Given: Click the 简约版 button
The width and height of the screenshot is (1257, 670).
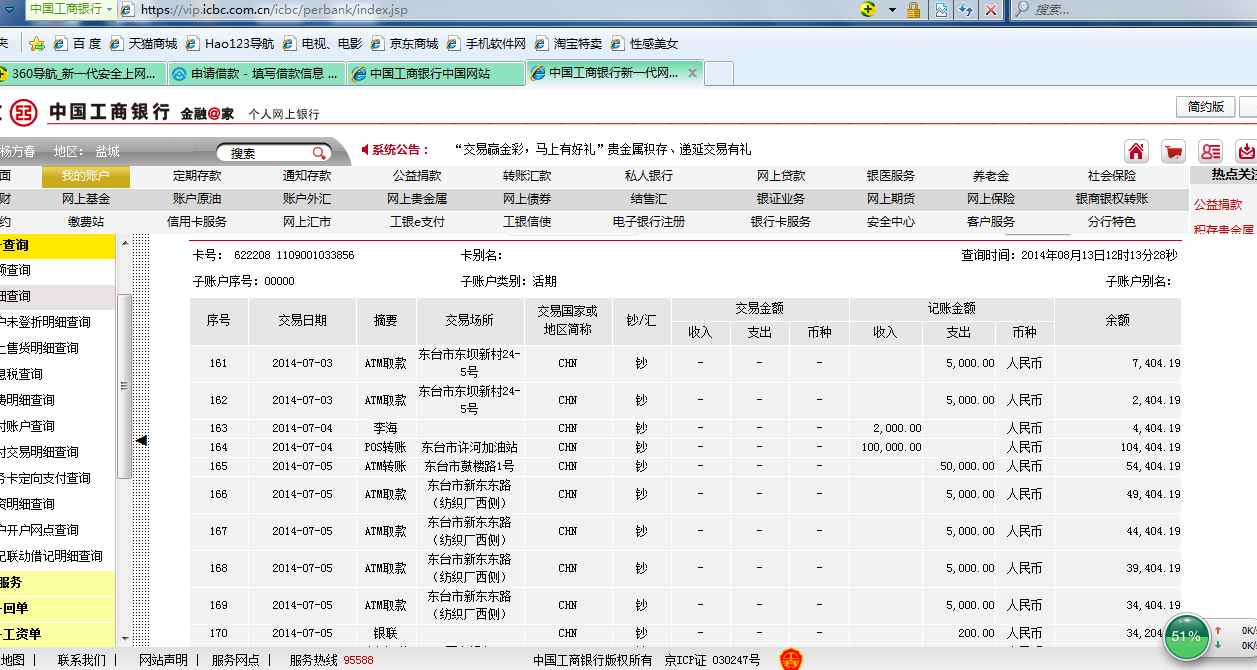Looking at the screenshot, I should [x=1205, y=107].
